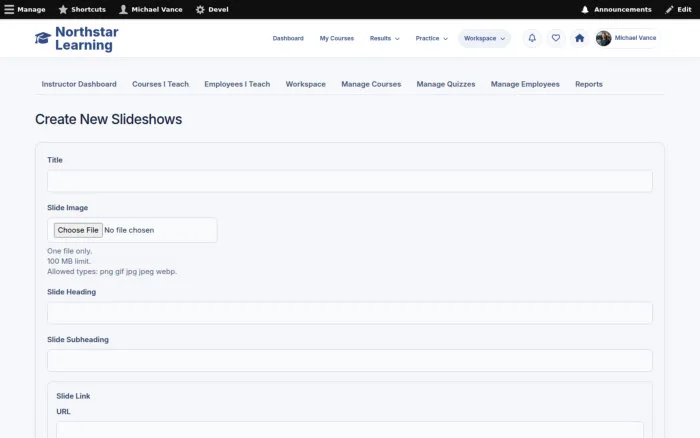Click the 'Slide Image' label

point(67,208)
